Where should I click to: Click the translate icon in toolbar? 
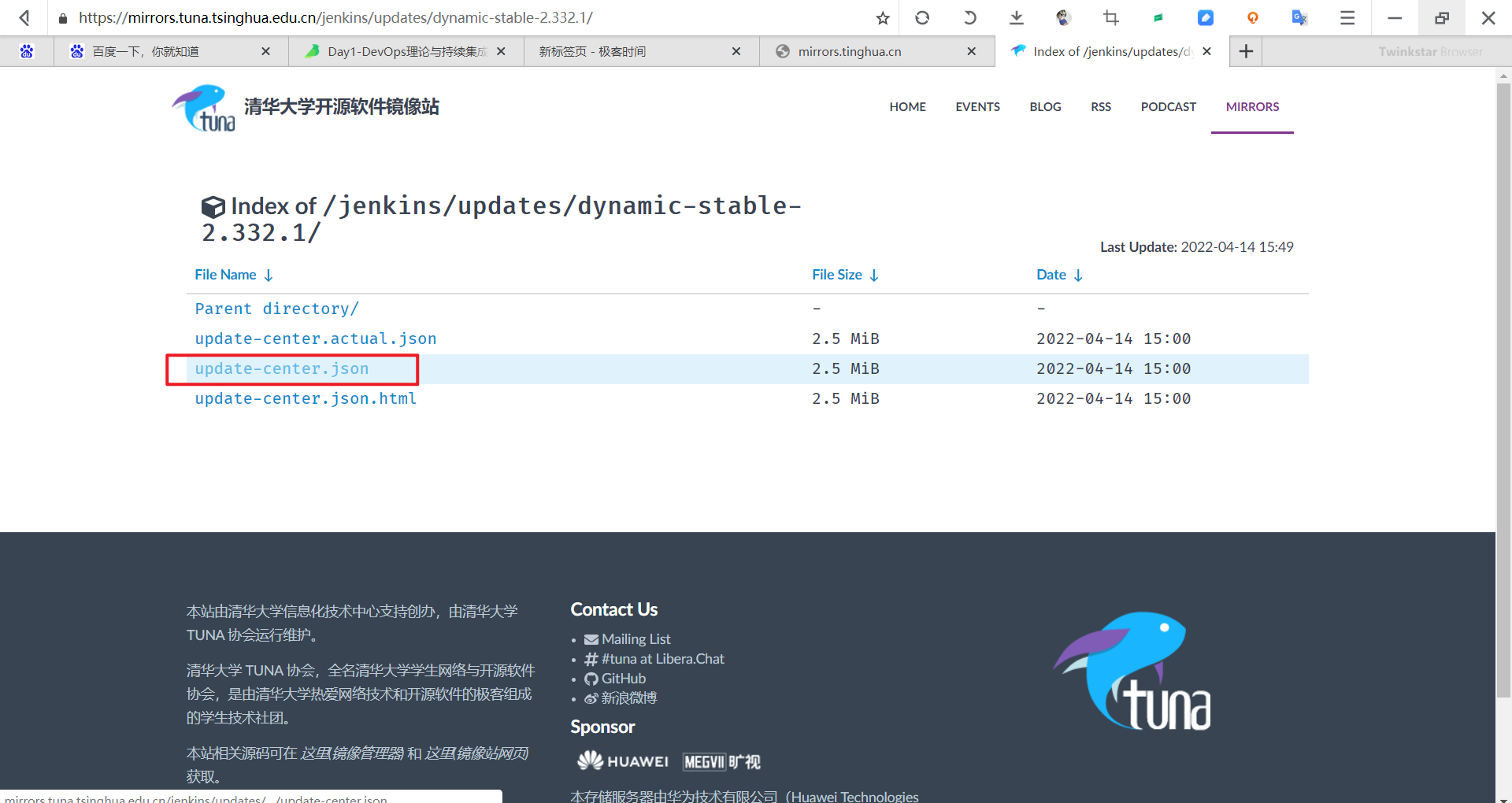coord(1300,17)
